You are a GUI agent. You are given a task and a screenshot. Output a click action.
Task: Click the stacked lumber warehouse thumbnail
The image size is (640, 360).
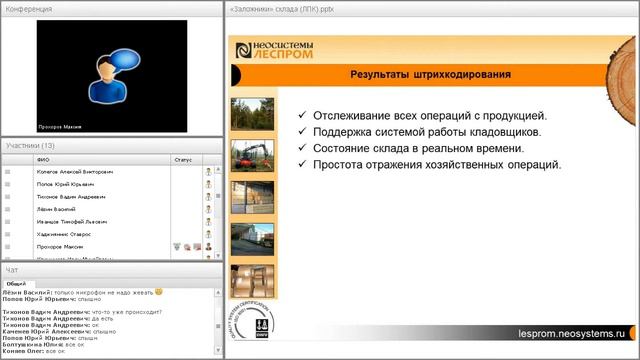(x=252, y=198)
